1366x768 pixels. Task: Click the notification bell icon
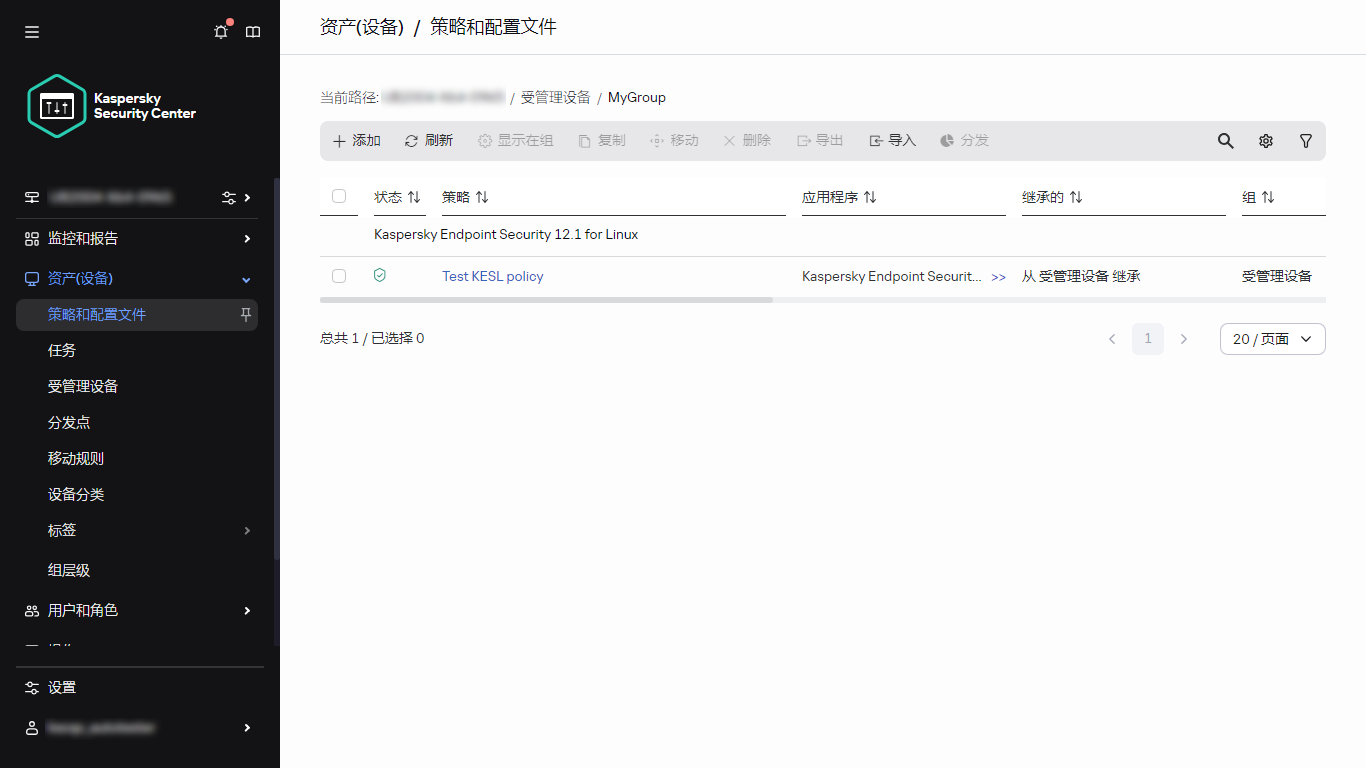click(220, 31)
